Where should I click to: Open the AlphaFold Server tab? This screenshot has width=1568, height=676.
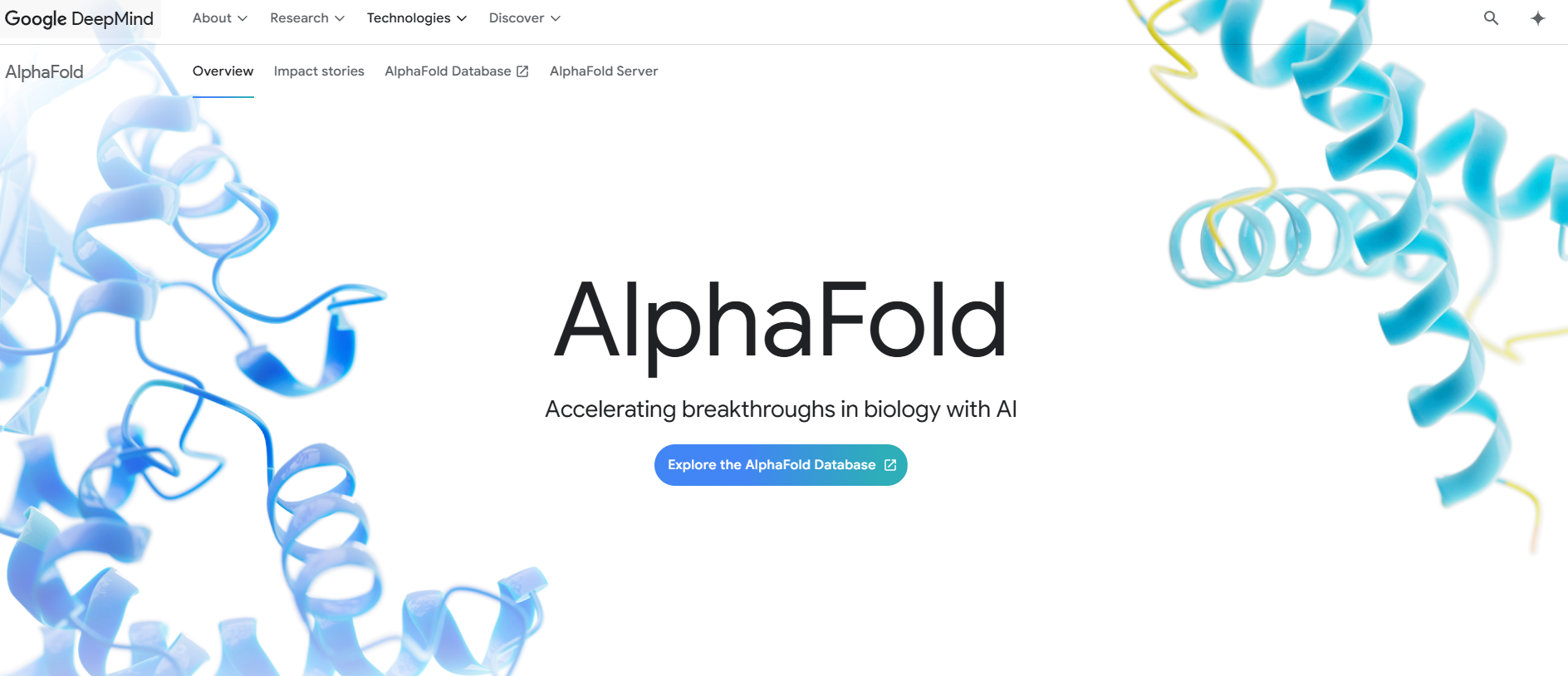(x=603, y=71)
